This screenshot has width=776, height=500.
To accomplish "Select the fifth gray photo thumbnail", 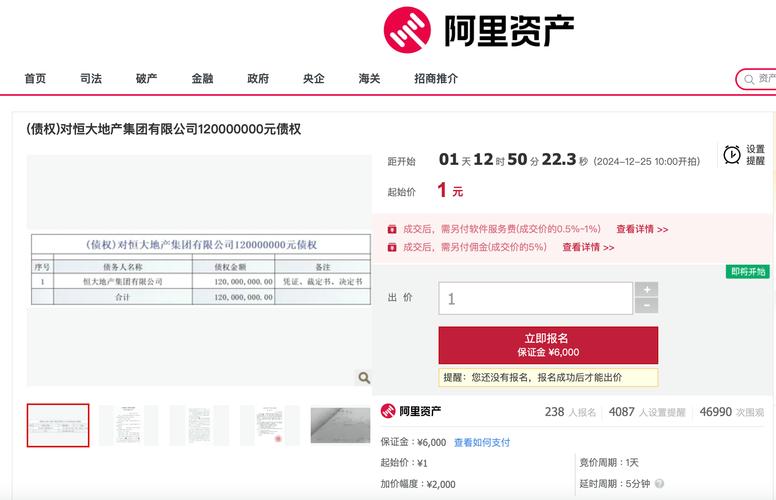I will pyautogui.click(x=340, y=425).
